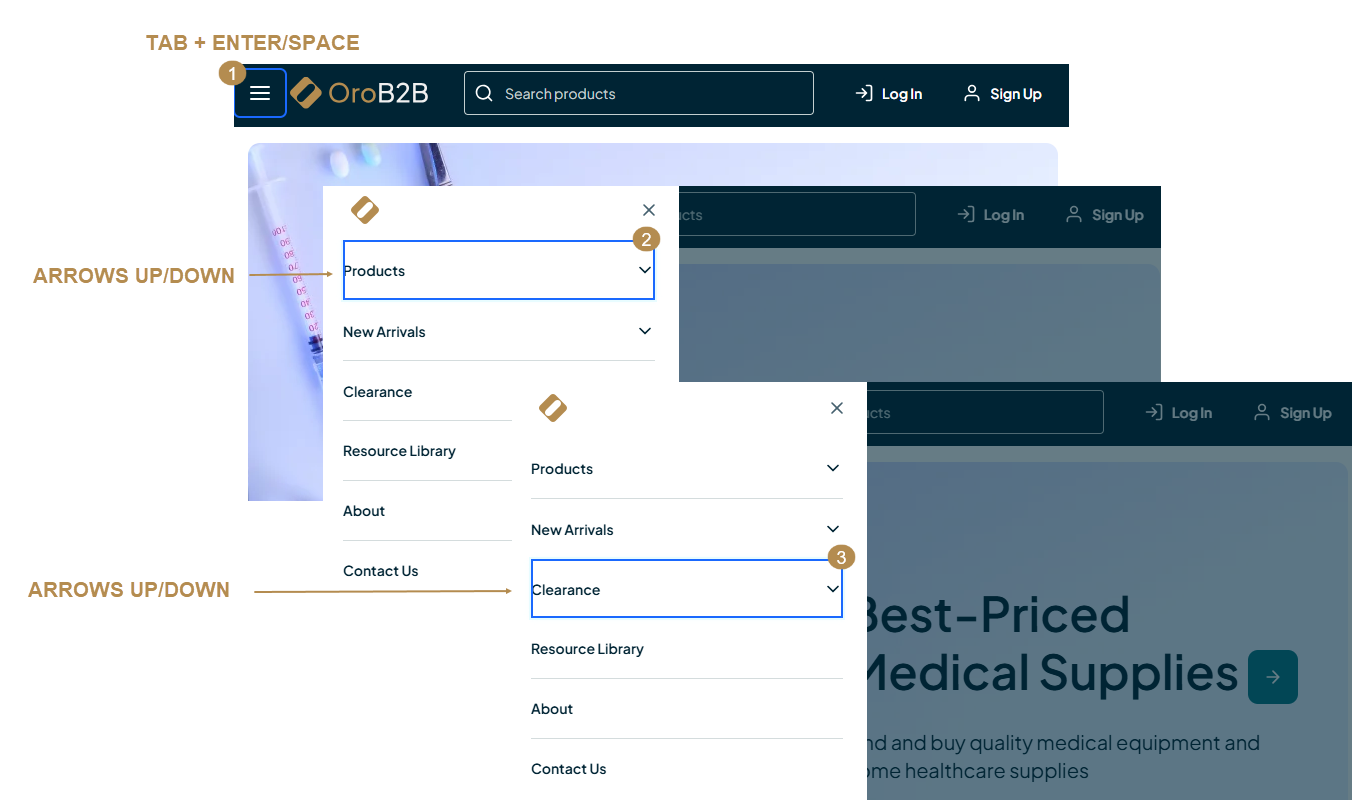The image size is (1352, 800).
Task: Expand the highlighted Products chevron
Action: click(645, 270)
